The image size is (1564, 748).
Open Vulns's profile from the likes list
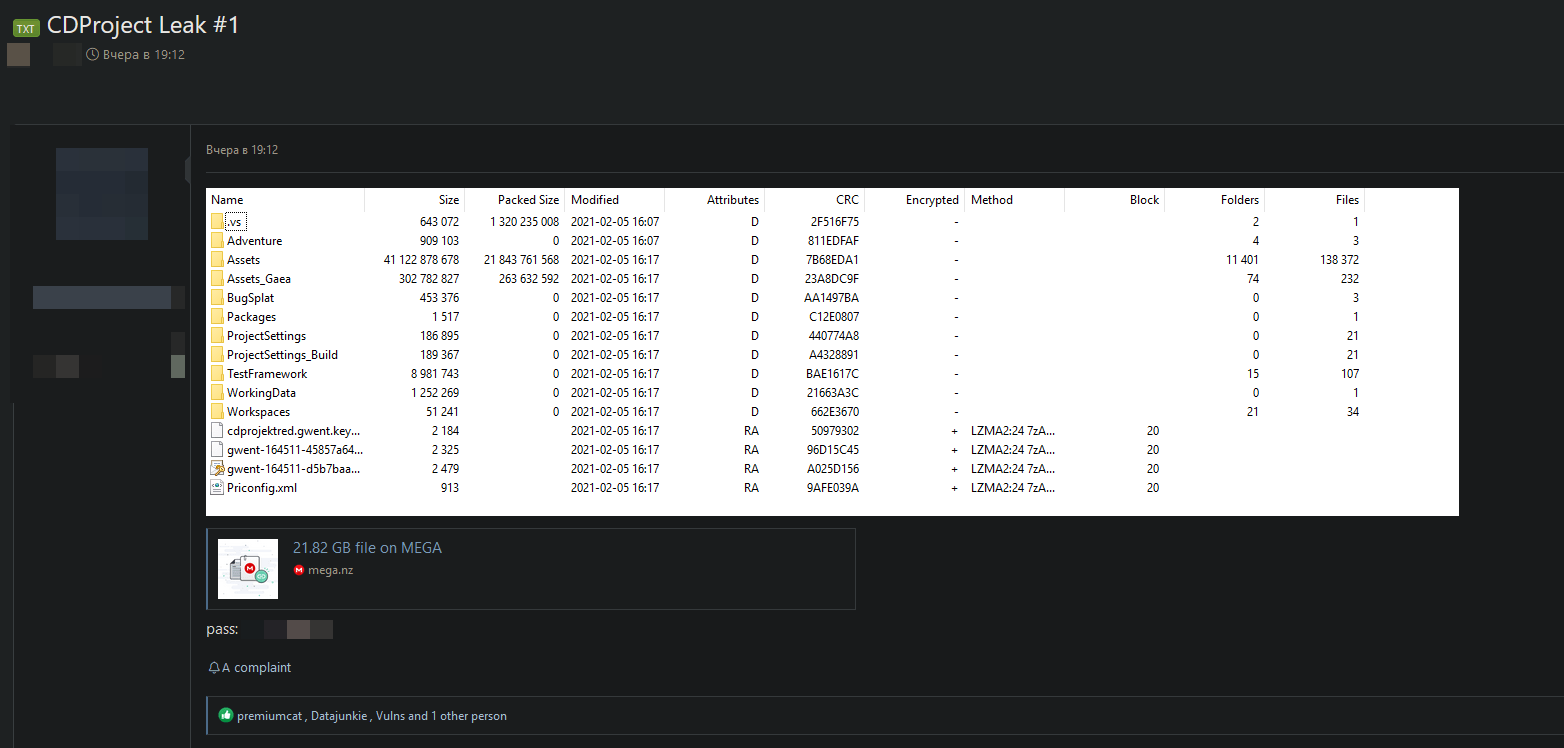[x=390, y=716]
